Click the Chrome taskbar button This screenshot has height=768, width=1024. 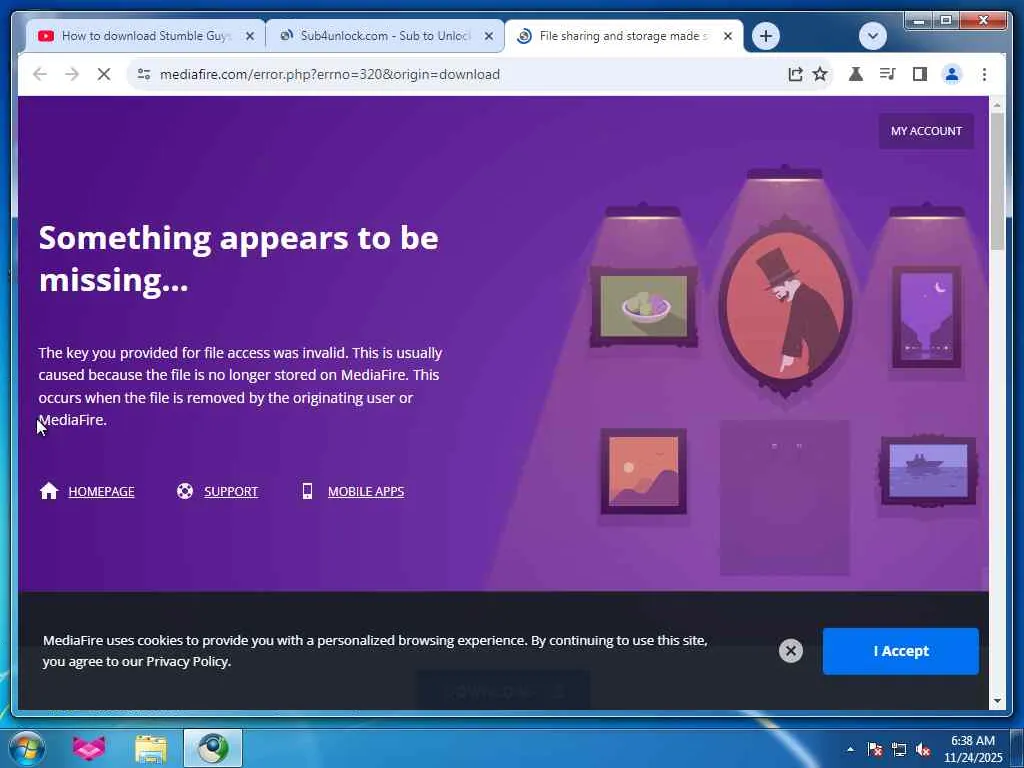(213, 748)
